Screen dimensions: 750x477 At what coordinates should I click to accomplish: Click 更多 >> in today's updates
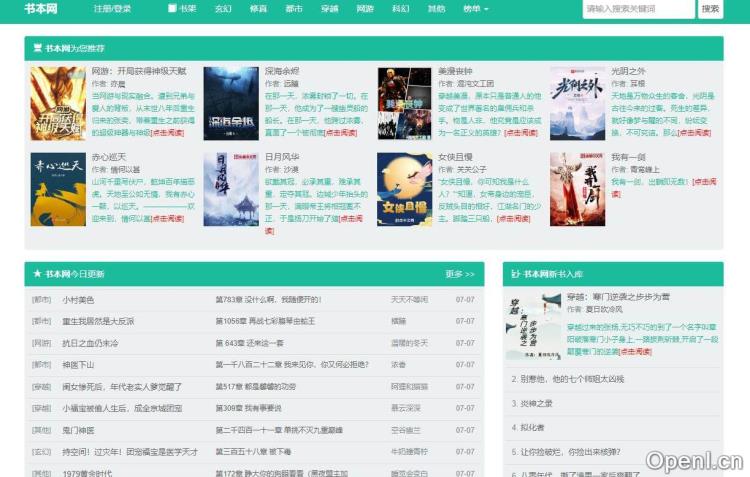459,273
